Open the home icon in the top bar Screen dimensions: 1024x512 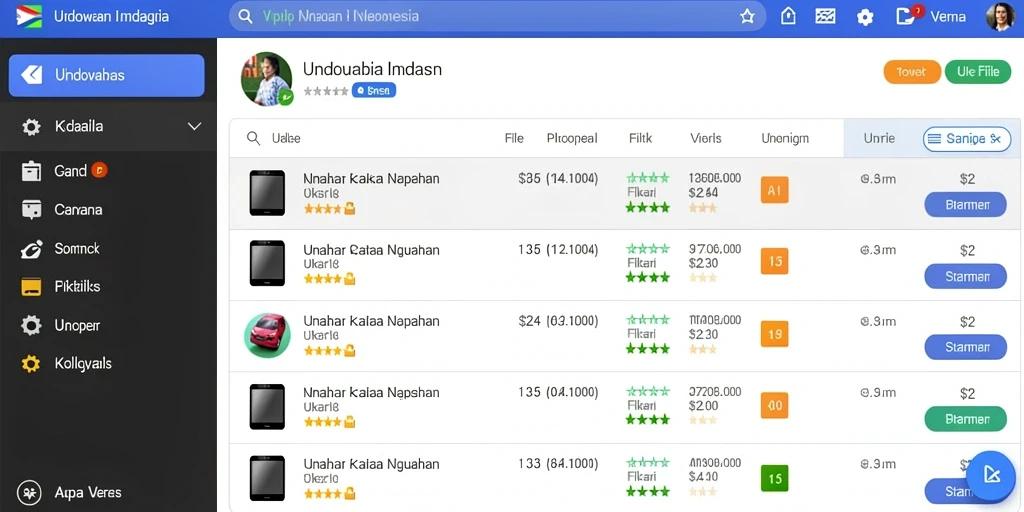[788, 17]
